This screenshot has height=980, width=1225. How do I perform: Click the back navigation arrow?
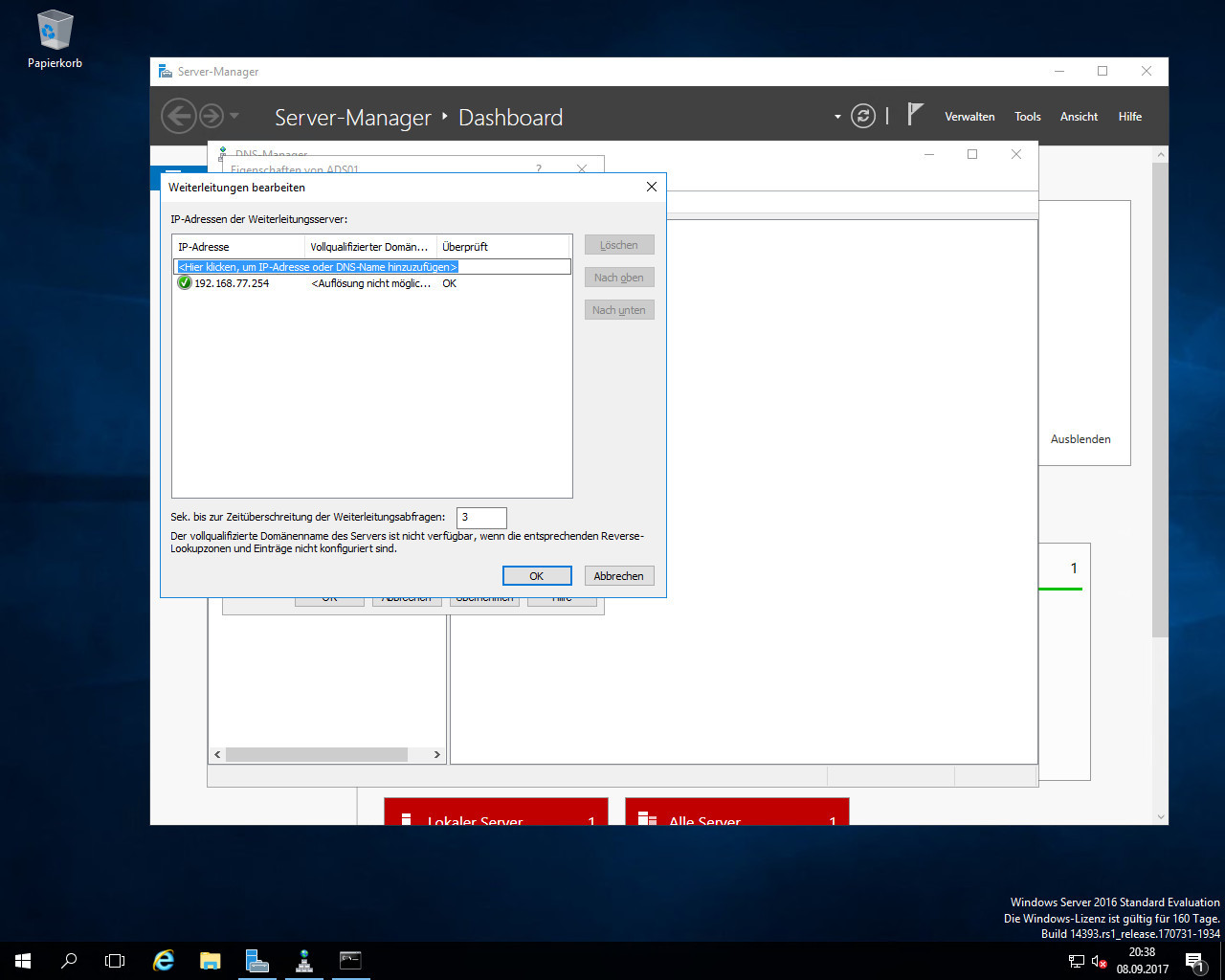[x=178, y=117]
